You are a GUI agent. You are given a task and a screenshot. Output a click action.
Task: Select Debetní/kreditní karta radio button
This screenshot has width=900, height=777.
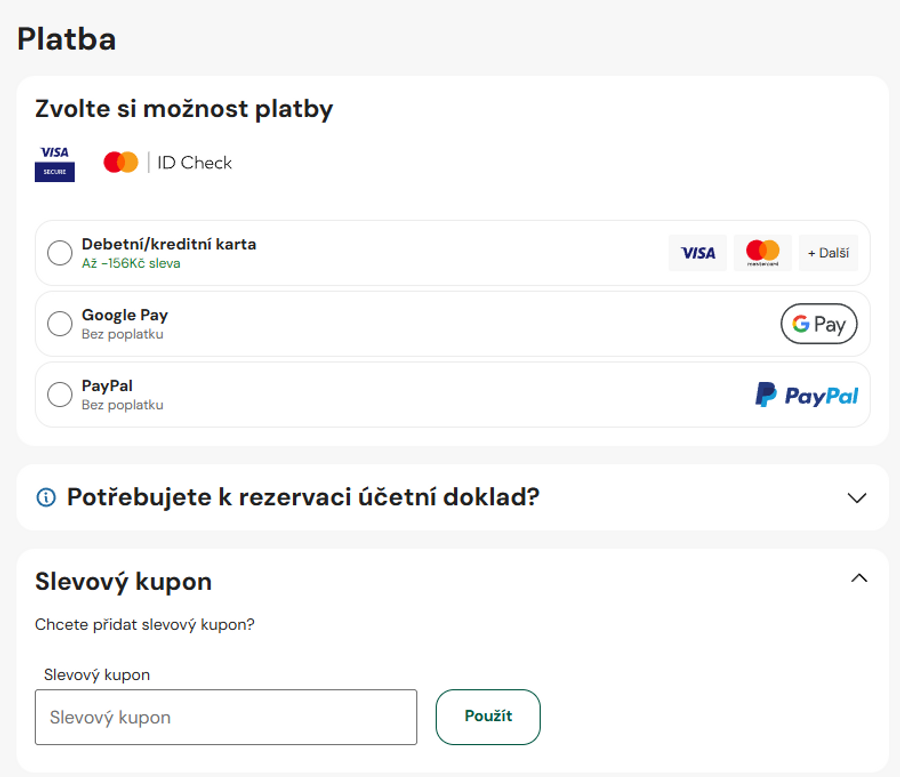pyautogui.click(x=60, y=253)
